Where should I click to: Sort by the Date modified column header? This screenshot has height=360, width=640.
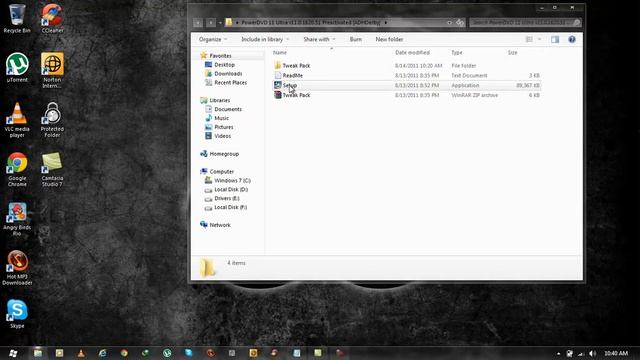(x=412, y=53)
